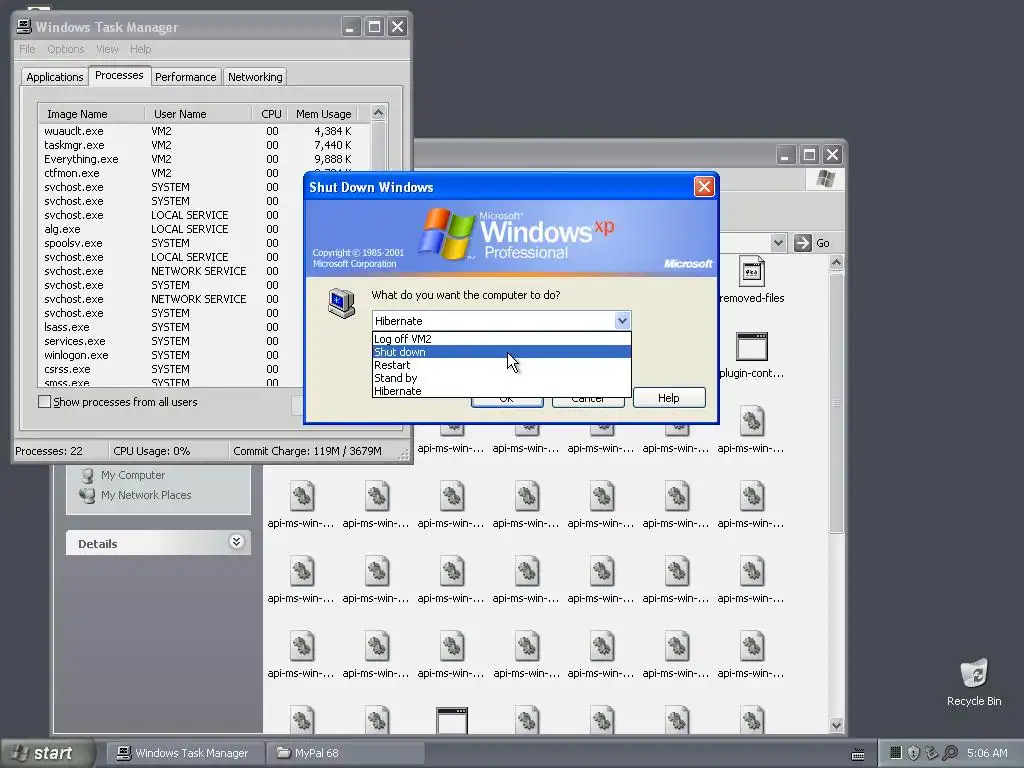Choose Log off VM2 from the list
Image resolution: width=1024 pixels, height=768 pixels.
(x=502, y=339)
